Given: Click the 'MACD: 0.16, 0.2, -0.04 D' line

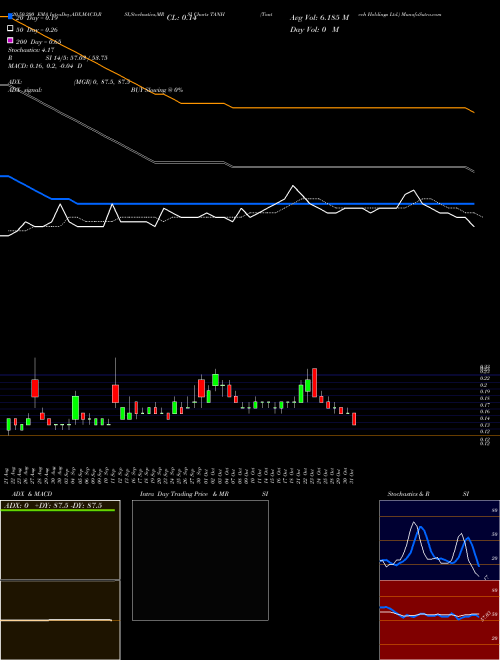Looking at the screenshot, I should (x=45, y=66).
